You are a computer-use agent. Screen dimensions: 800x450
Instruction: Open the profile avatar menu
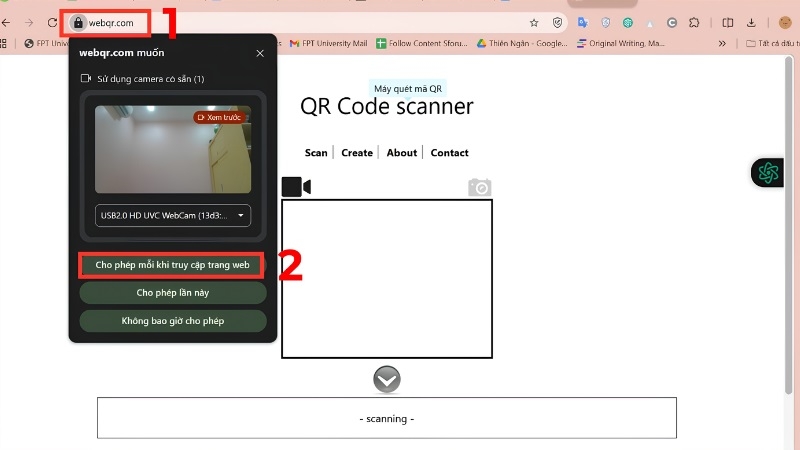point(785,22)
